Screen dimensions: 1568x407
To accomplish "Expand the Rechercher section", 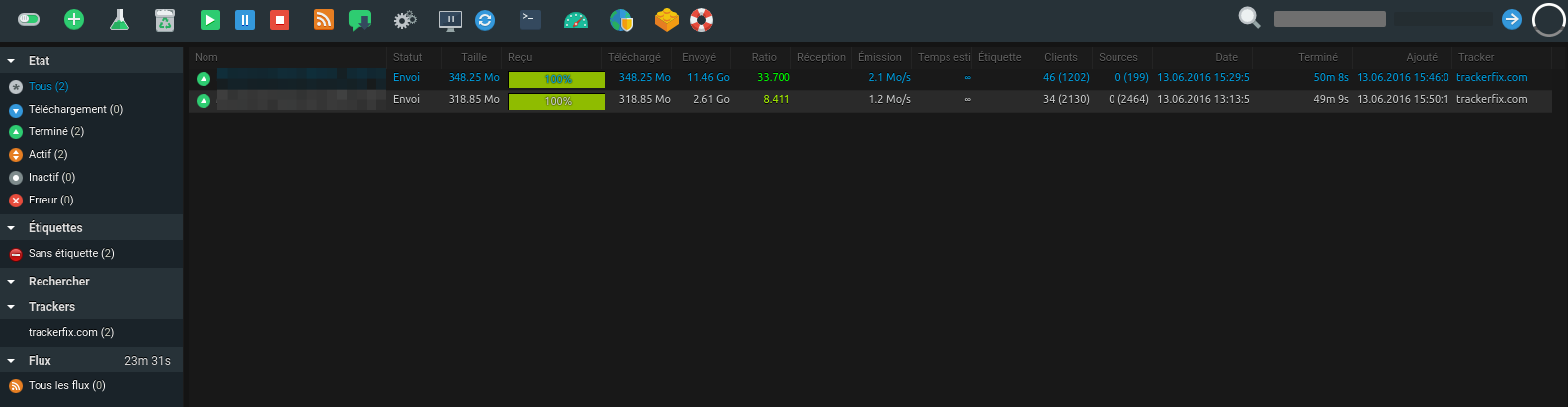I will click(x=11, y=282).
